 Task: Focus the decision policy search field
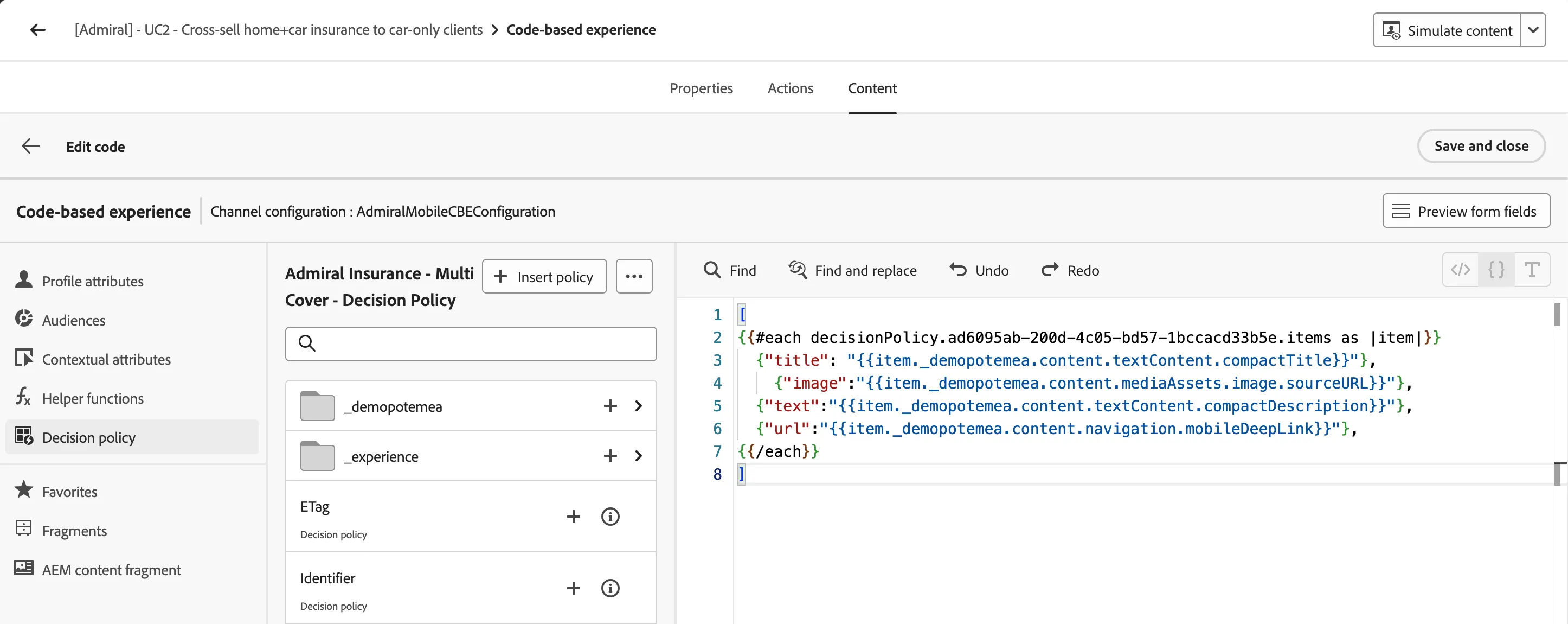pos(471,343)
